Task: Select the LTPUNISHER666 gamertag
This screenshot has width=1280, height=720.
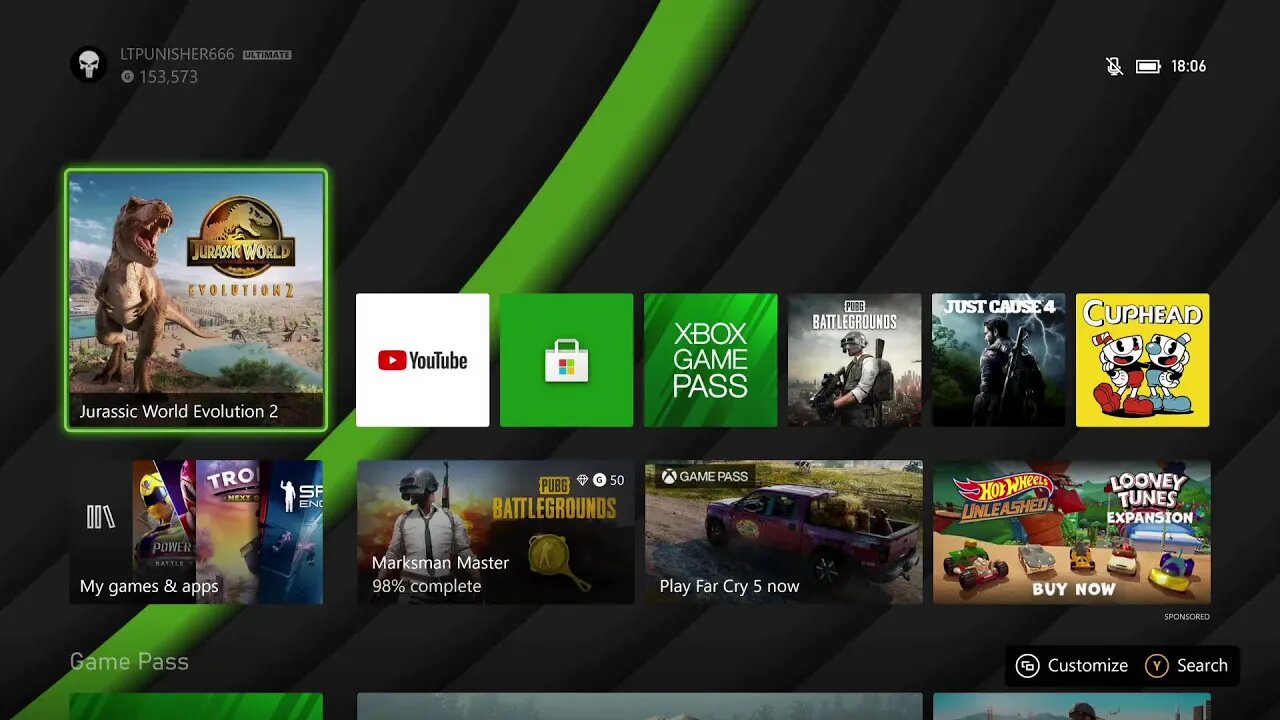Action: [x=177, y=54]
